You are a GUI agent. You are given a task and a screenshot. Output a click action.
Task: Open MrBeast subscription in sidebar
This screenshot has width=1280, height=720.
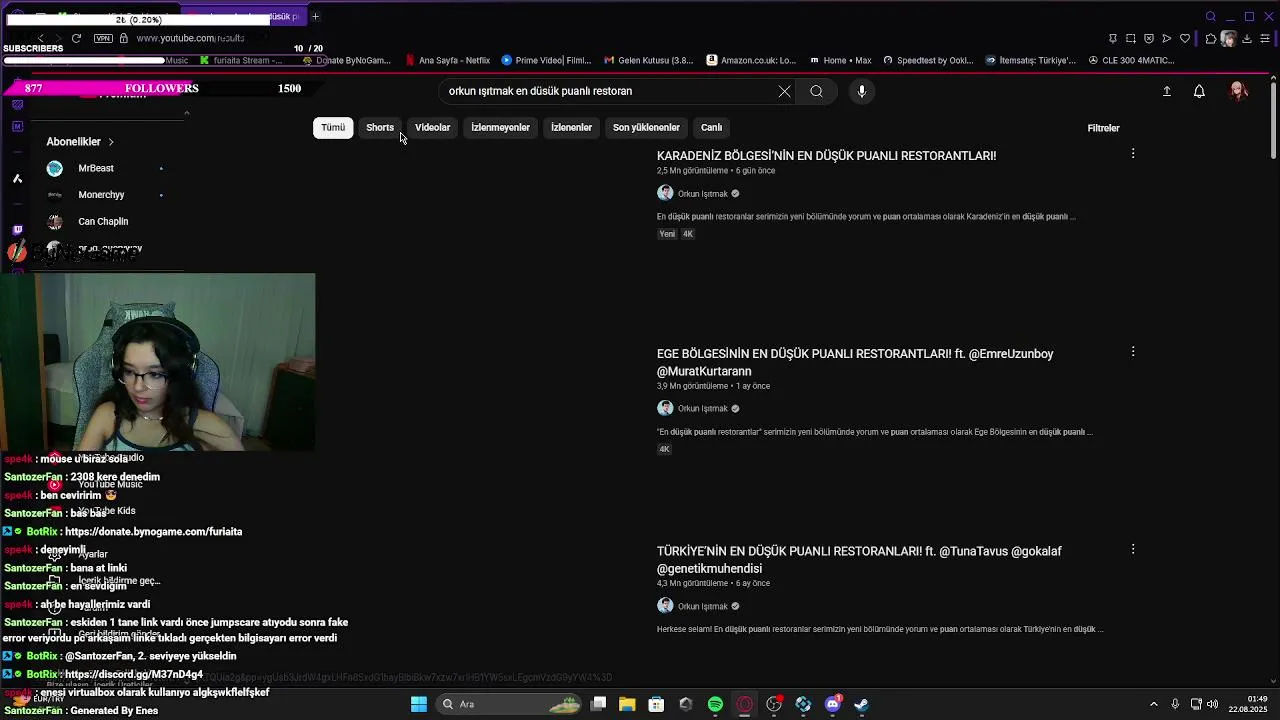pyautogui.click(x=96, y=168)
